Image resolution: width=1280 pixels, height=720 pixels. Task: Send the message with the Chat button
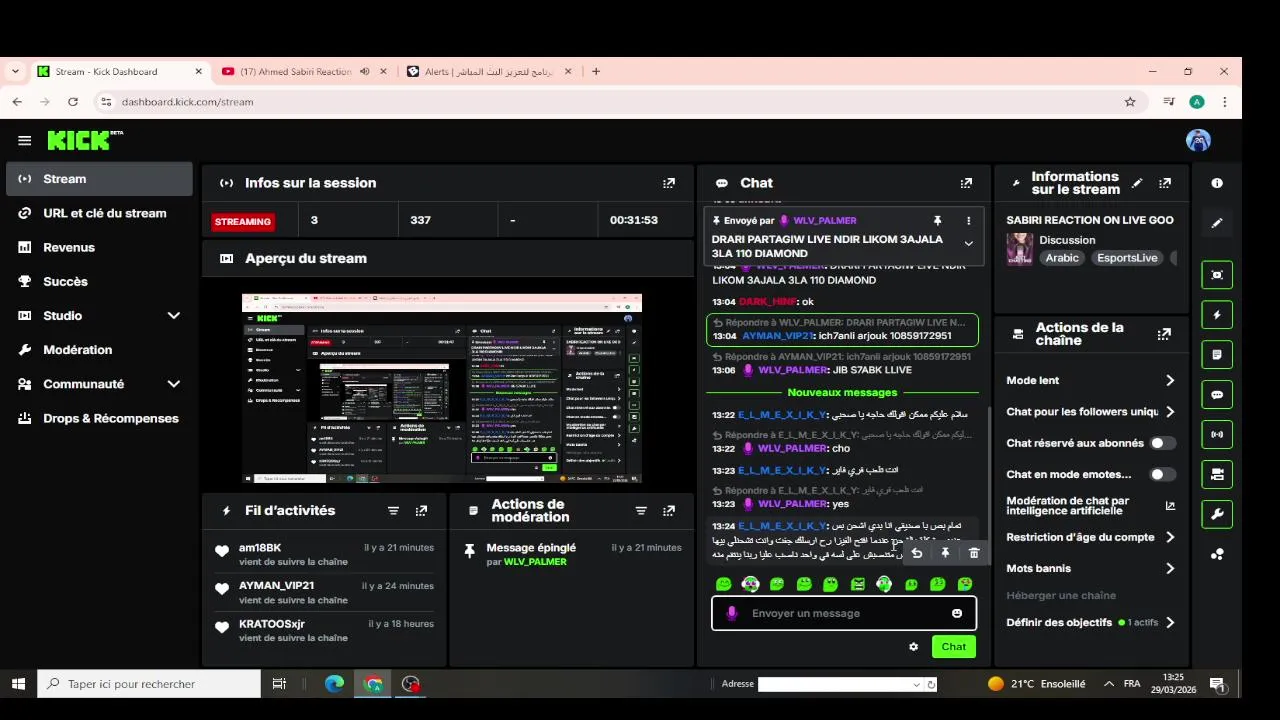954,647
